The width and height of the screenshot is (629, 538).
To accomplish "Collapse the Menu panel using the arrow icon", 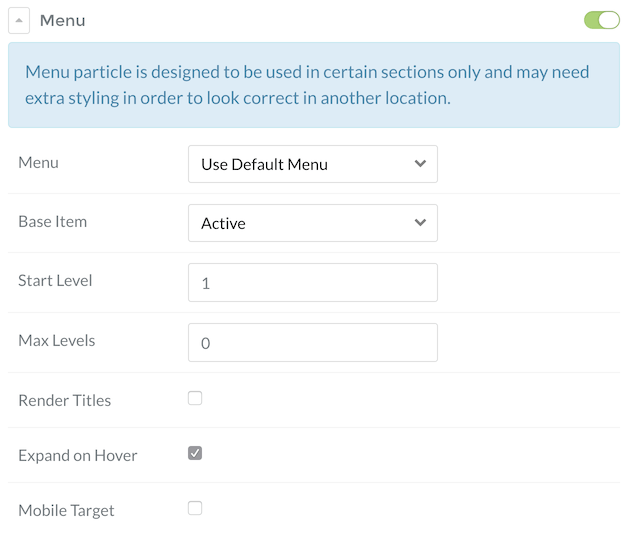I will pos(20,20).
